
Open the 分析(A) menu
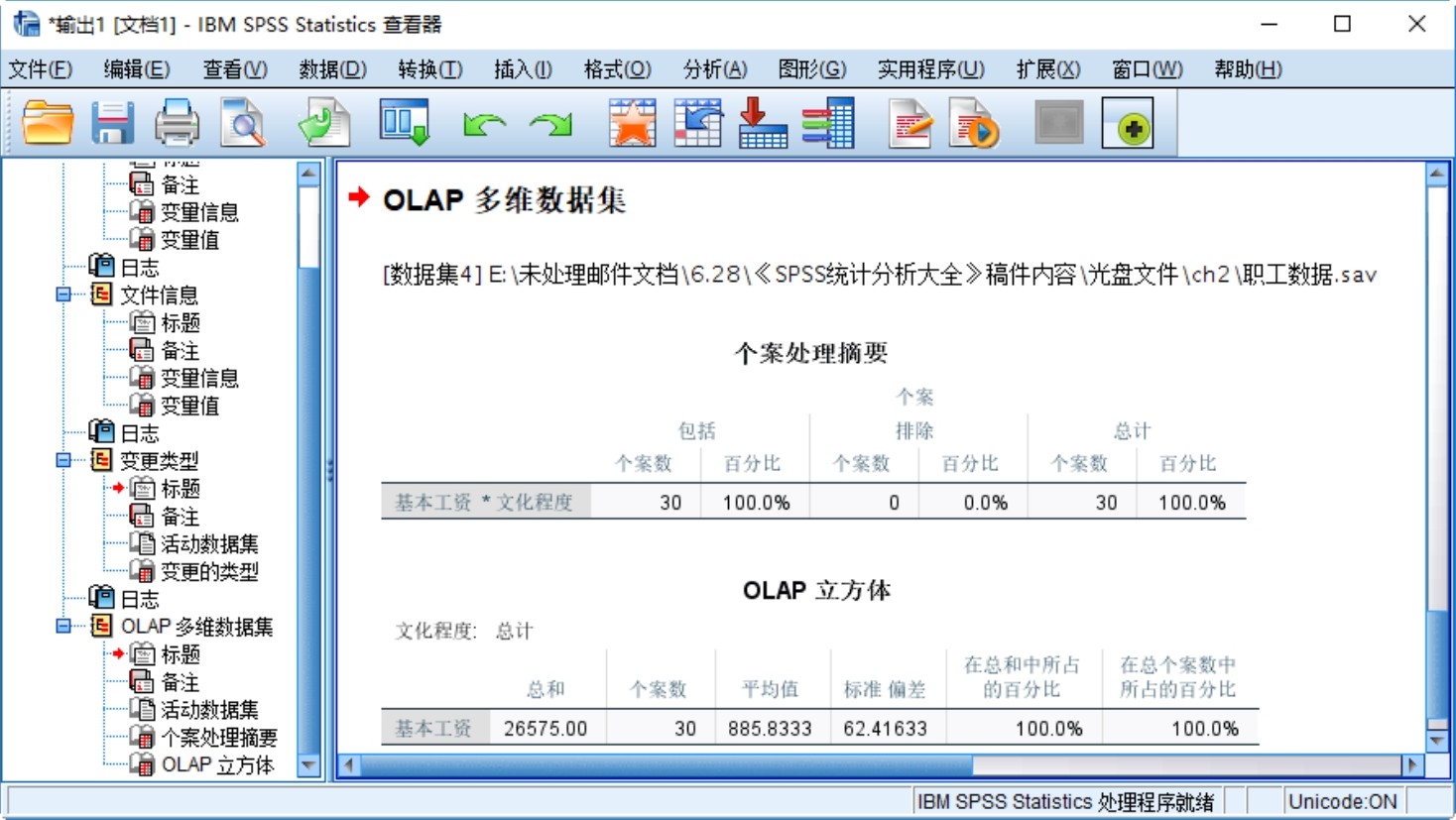pos(715,69)
